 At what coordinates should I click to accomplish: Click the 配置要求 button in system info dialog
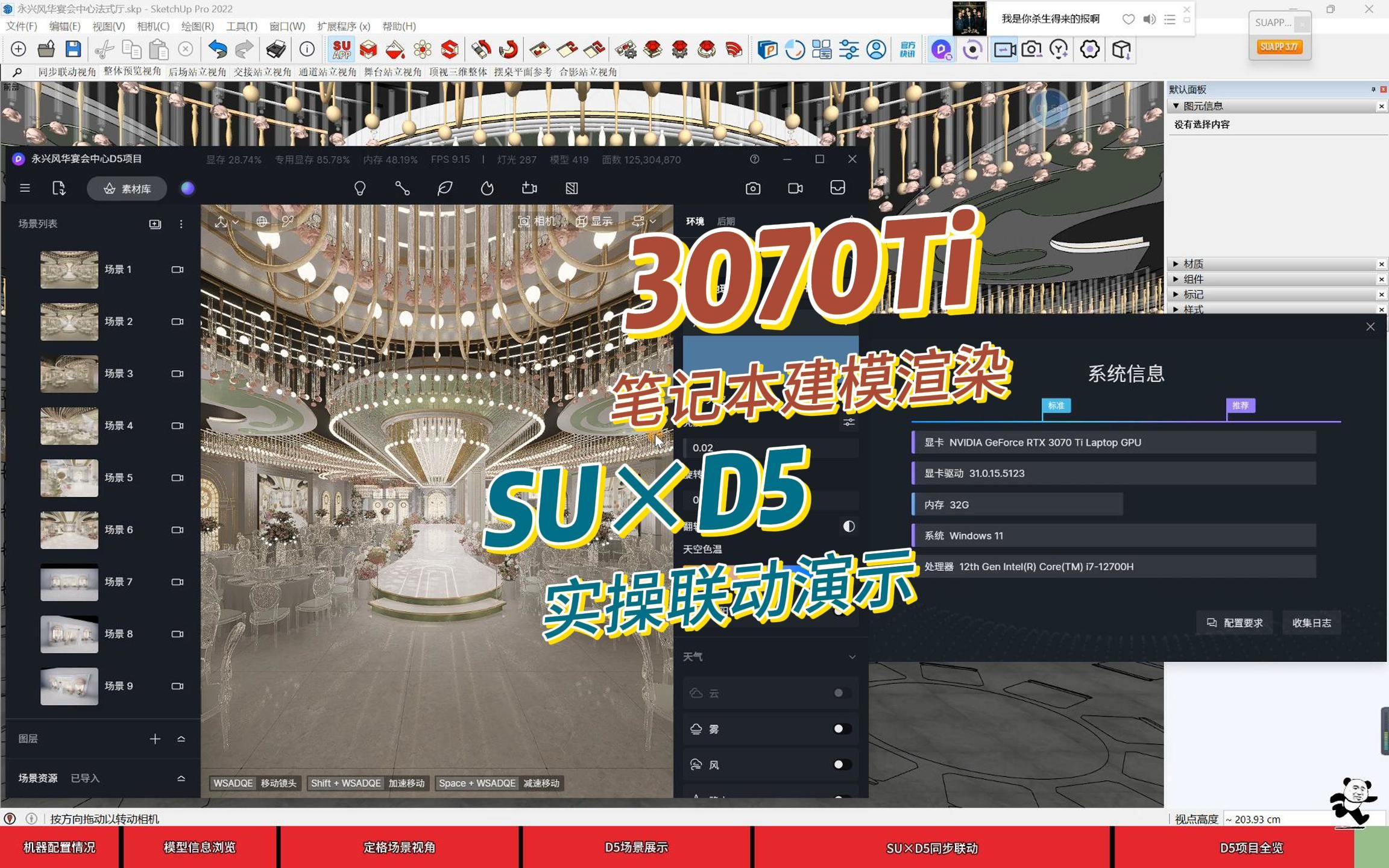[1233, 623]
